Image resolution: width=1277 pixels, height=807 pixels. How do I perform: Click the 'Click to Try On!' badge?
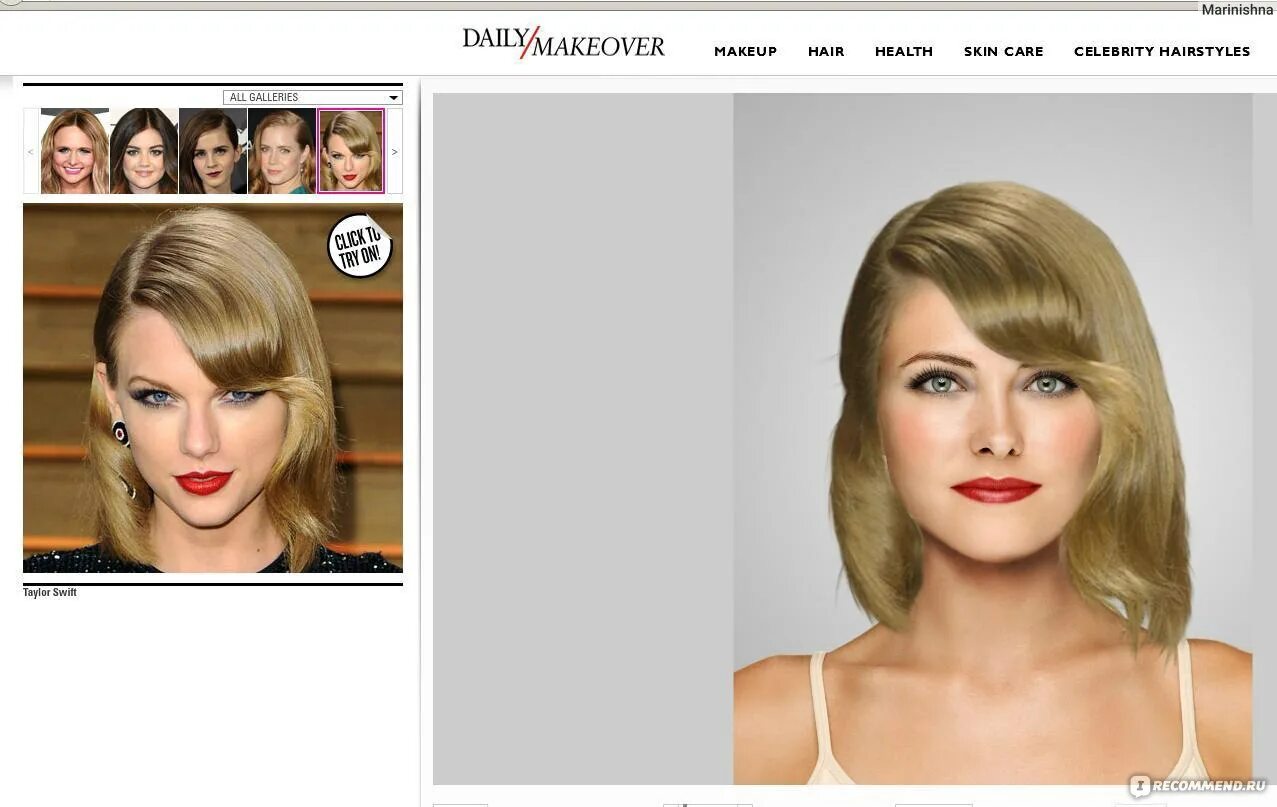pos(359,245)
